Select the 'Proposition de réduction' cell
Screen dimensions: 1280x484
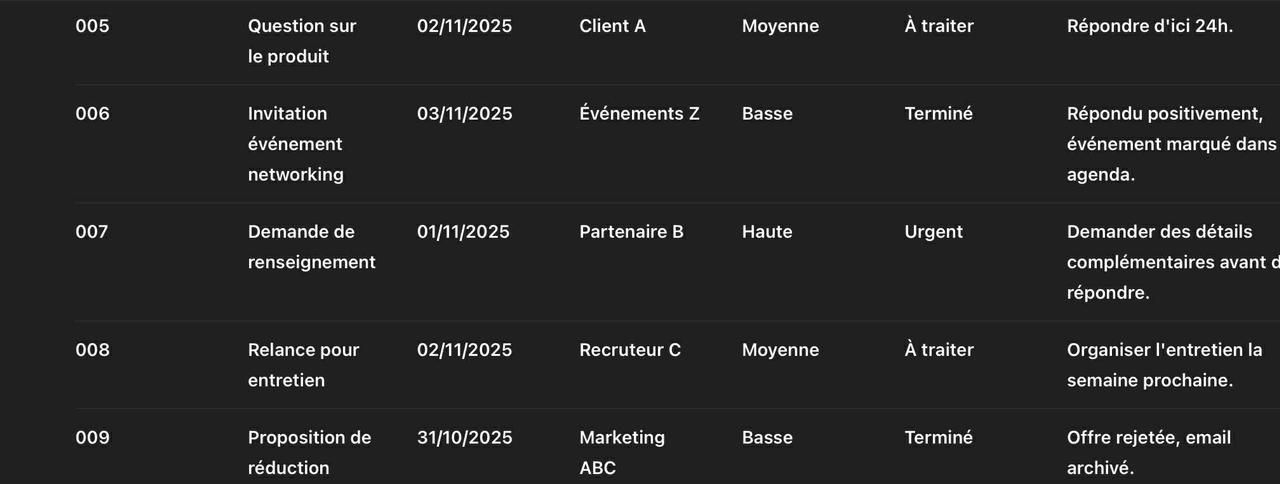(308, 452)
